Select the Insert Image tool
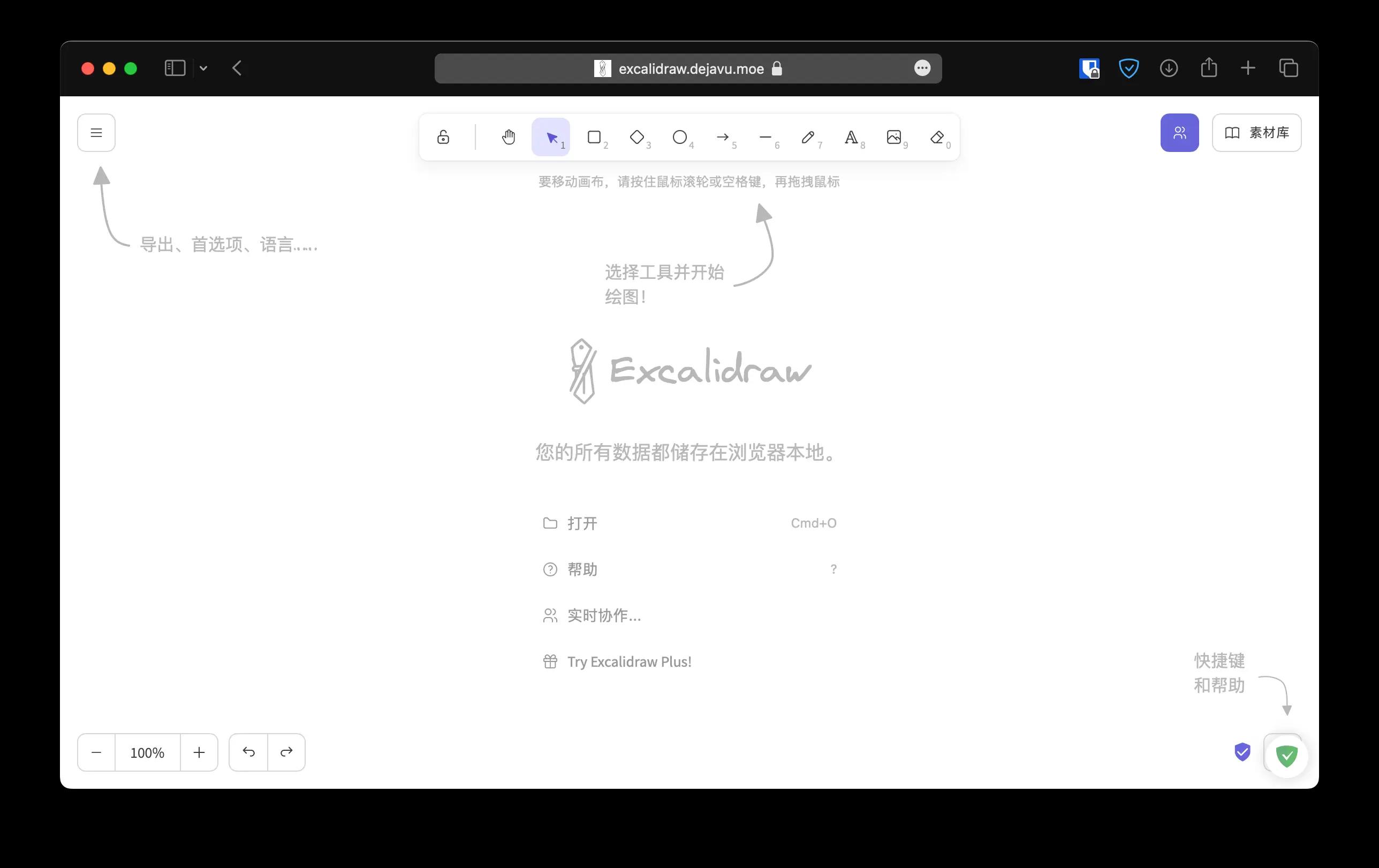This screenshot has width=1379, height=868. 894,138
